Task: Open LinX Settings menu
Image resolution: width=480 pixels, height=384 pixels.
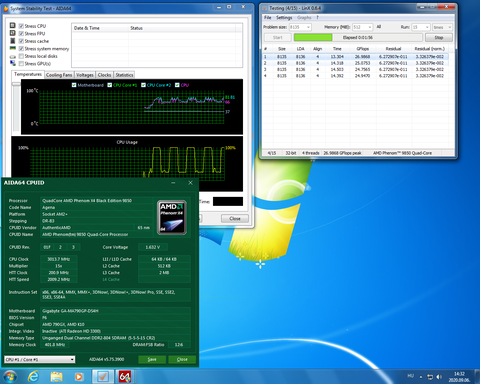Action: click(284, 17)
